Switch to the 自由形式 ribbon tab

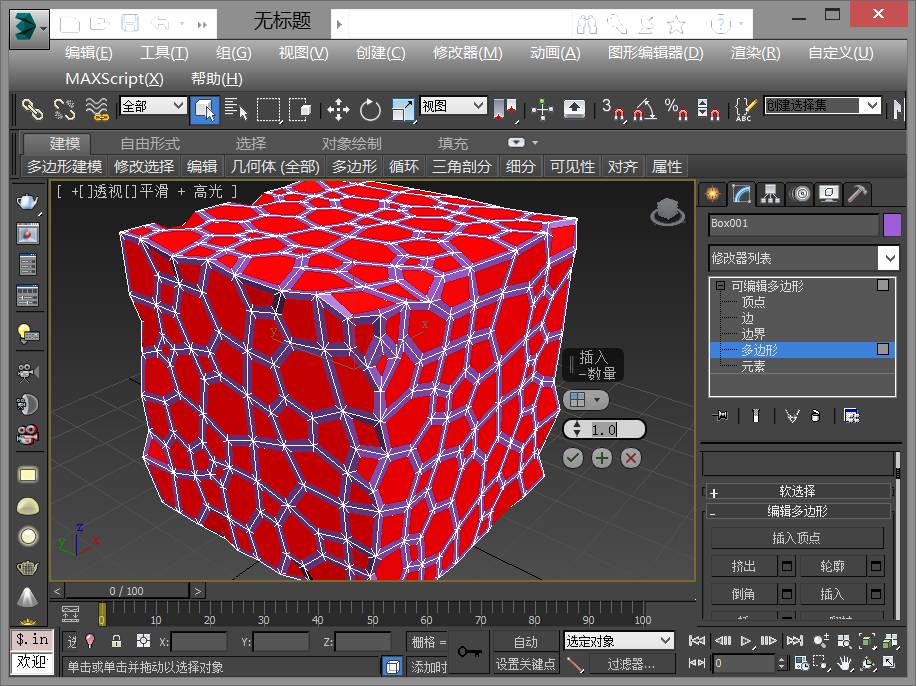coord(150,143)
